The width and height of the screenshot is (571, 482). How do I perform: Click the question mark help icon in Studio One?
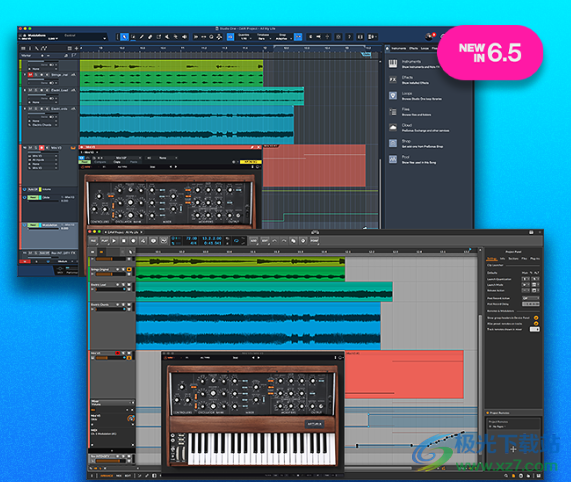point(349,37)
